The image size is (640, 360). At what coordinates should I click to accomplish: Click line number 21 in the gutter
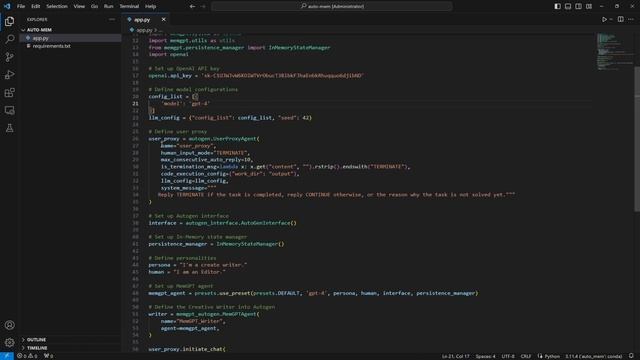point(135,104)
